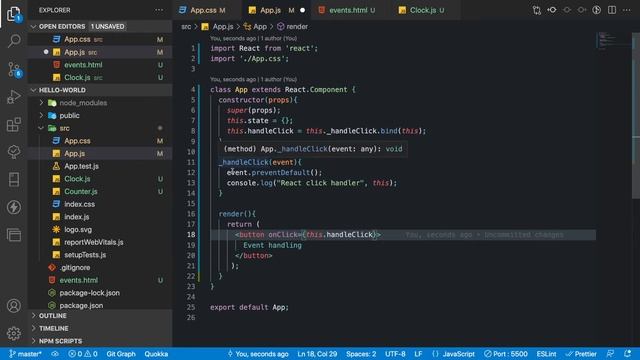This screenshot has height=360, width=640.
Task: Click Quokka in status bar
Action: (x=156, y=354)
